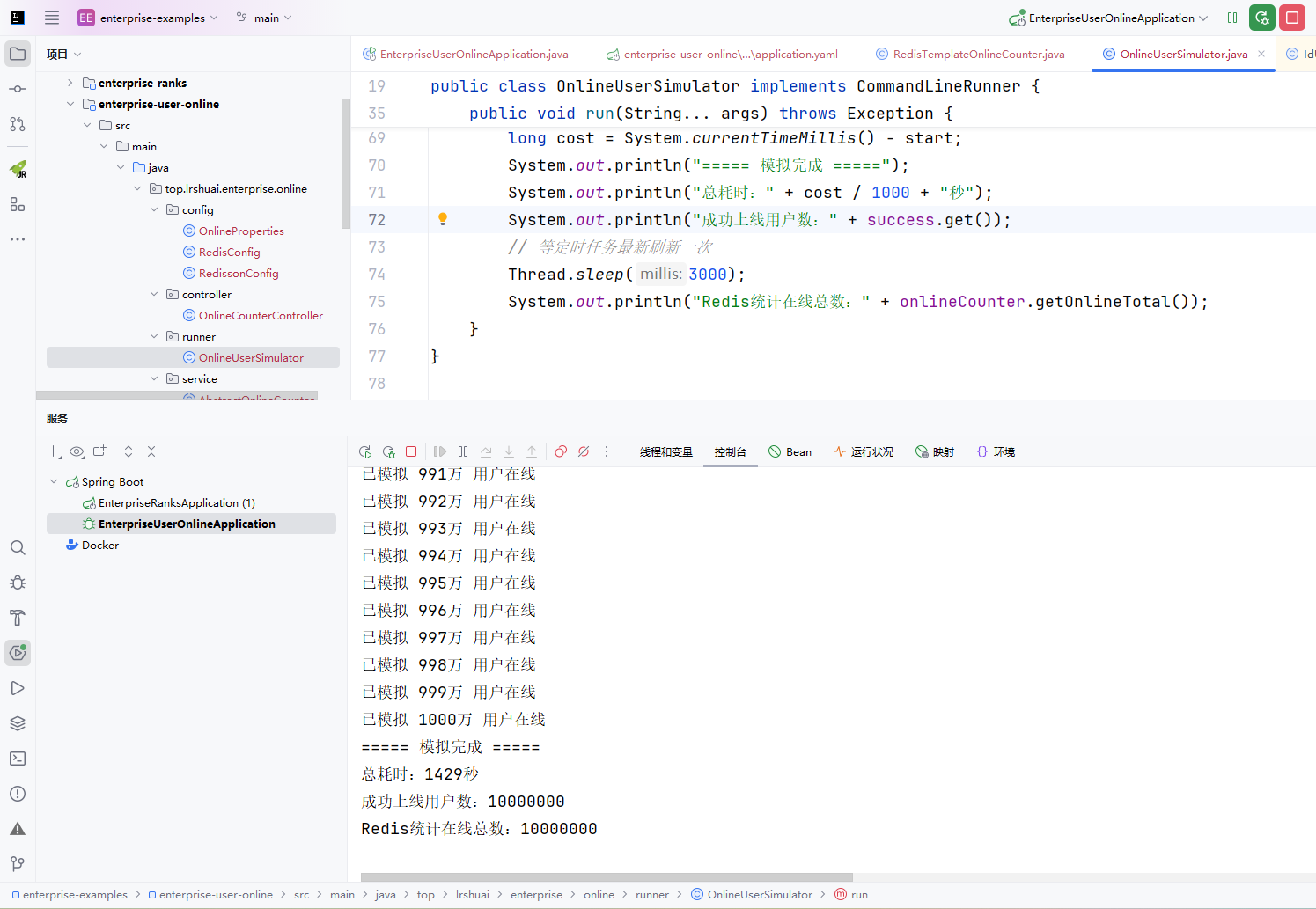The width and height of the screenshot is (1316, 909).
Task: Switch to the Bean tab
Action: pyautogui.click(x=790, y=451)
